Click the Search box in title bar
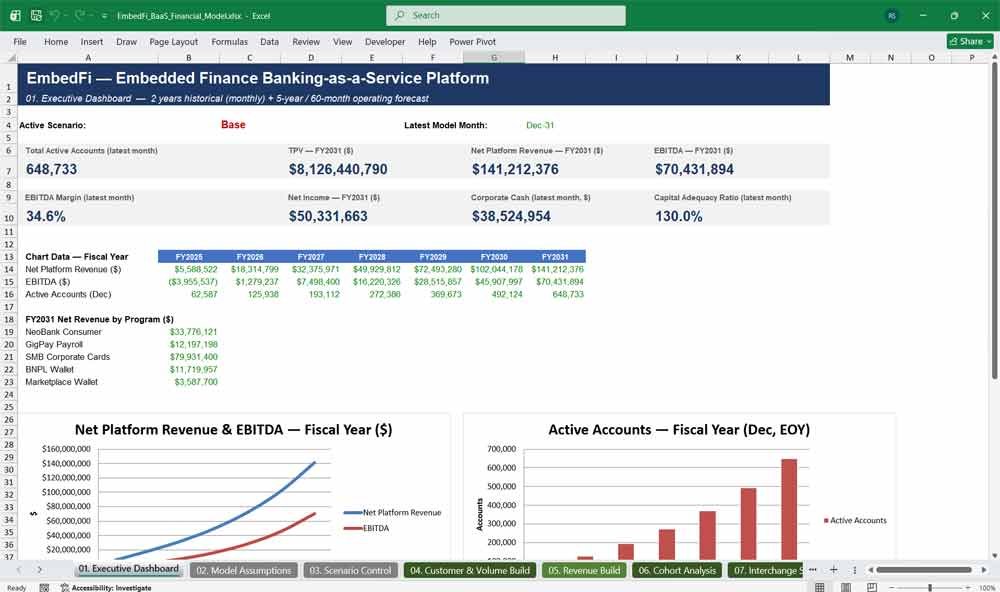The height and width of the screenshot is (592, 1000). [506, 15]
